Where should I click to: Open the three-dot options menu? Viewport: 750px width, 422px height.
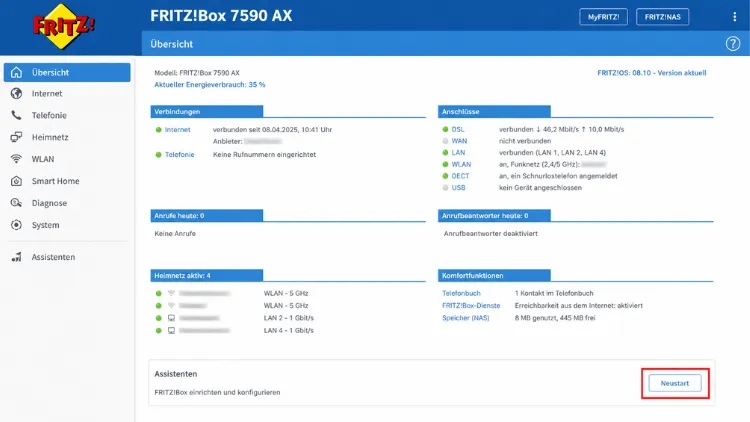(x=735, y=17)
